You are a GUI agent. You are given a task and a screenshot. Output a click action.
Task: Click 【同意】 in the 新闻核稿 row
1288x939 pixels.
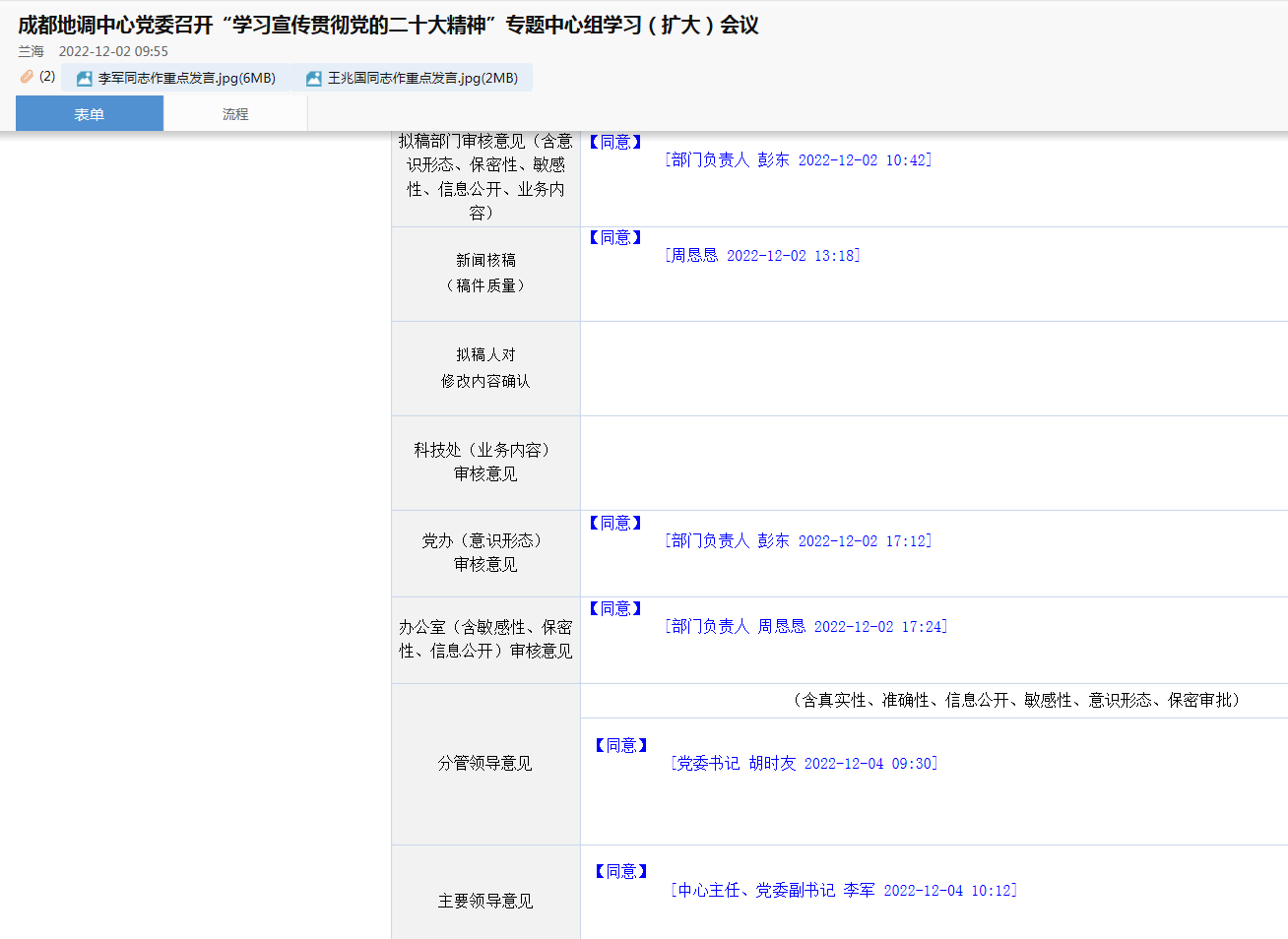click(615, 238)
